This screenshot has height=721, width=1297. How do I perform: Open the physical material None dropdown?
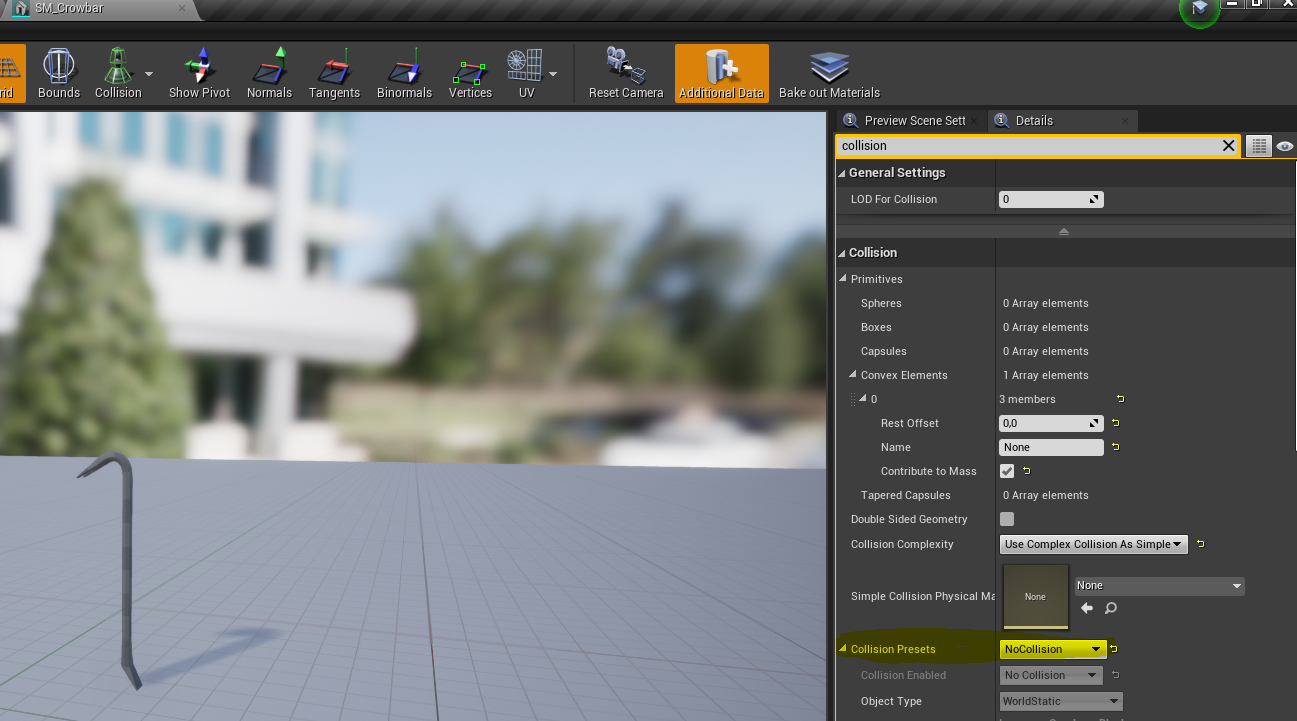point(1159,586)
